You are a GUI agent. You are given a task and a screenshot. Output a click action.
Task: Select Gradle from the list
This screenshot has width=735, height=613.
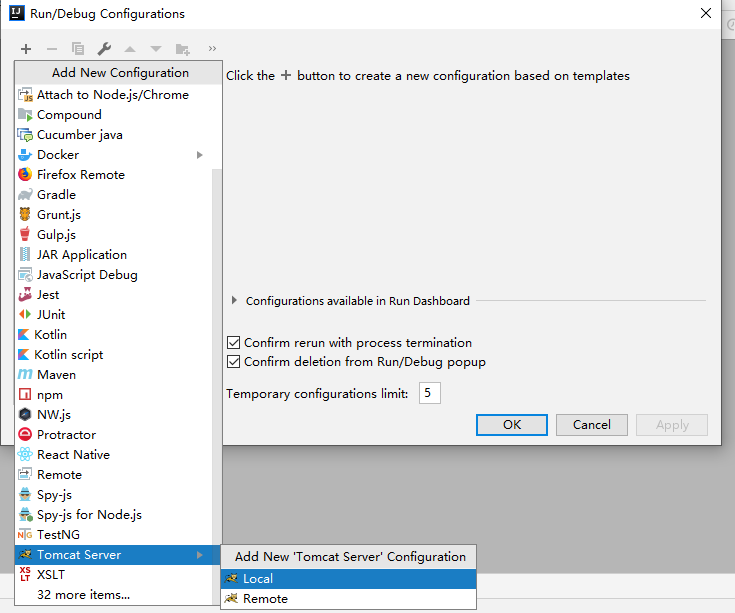[x=114, y=194]
